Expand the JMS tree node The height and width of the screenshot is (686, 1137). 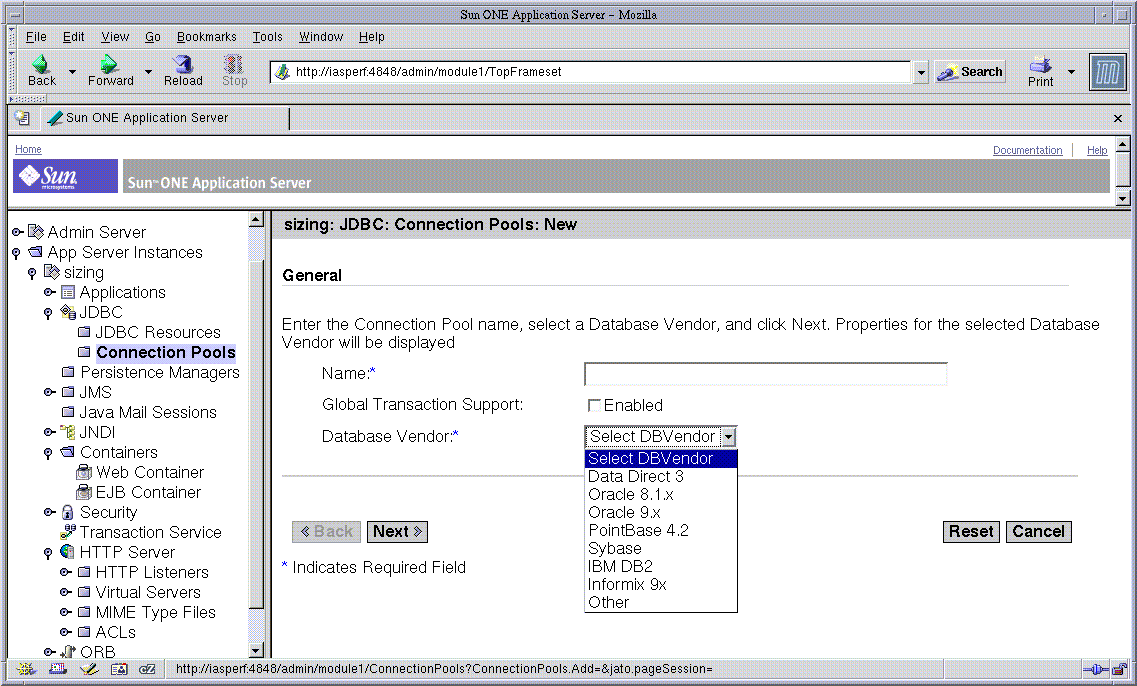click(49, 392)
